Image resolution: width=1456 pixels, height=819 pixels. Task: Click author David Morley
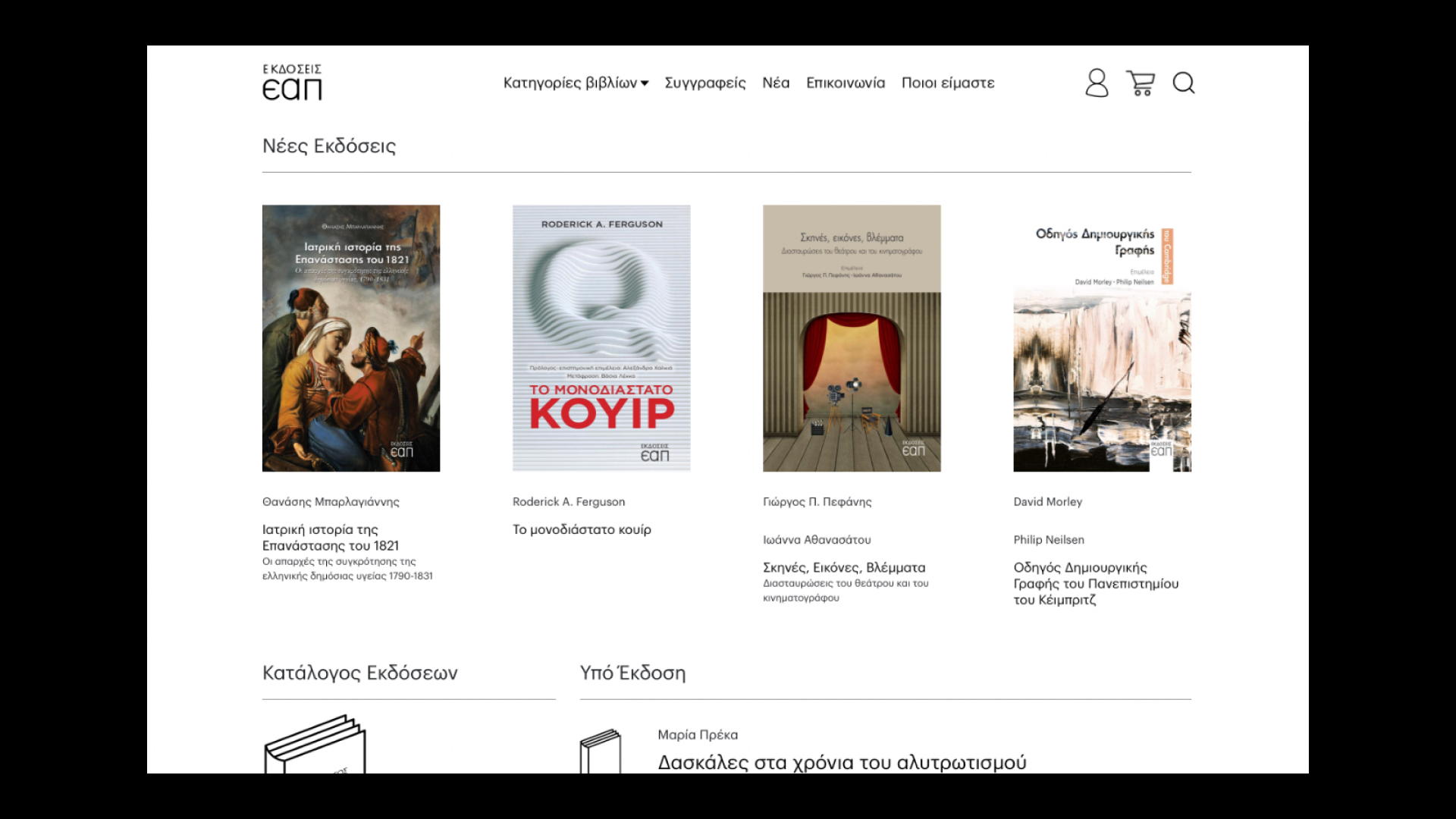(1048, 502)
